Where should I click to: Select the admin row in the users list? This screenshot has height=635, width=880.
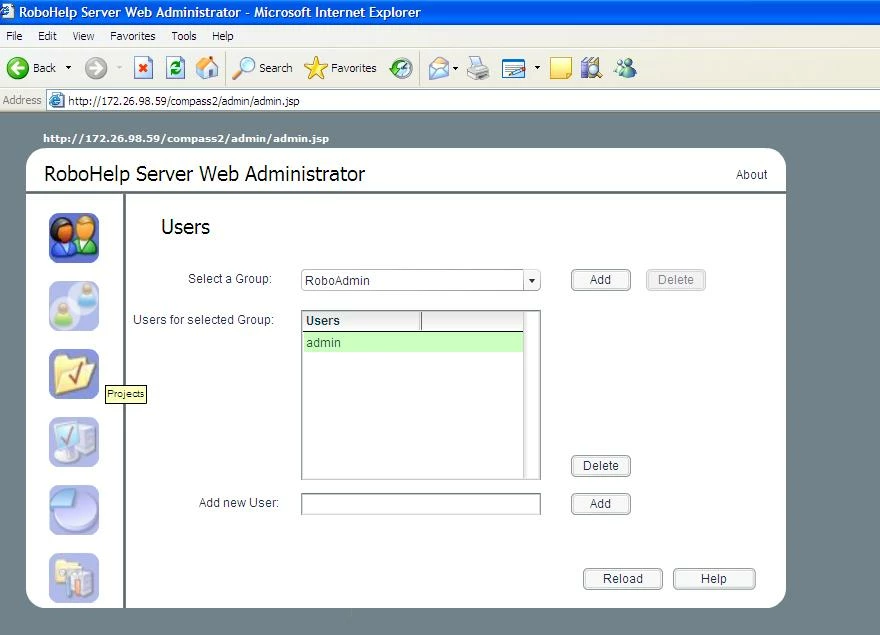pyautogui.click(x=413, y=342)
